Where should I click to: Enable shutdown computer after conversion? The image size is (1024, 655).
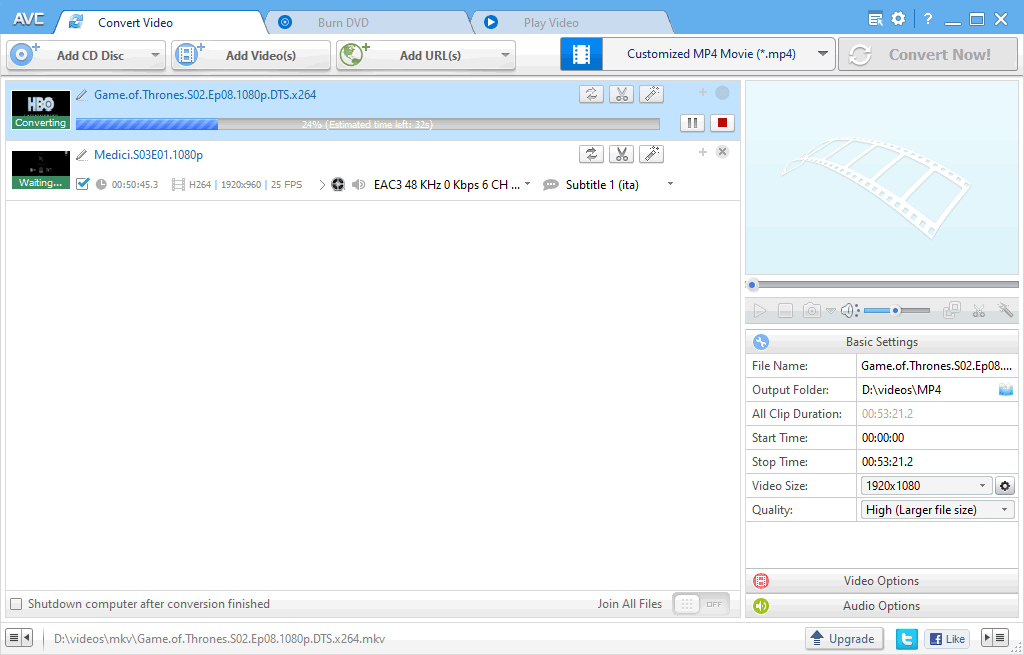point(16,604)
